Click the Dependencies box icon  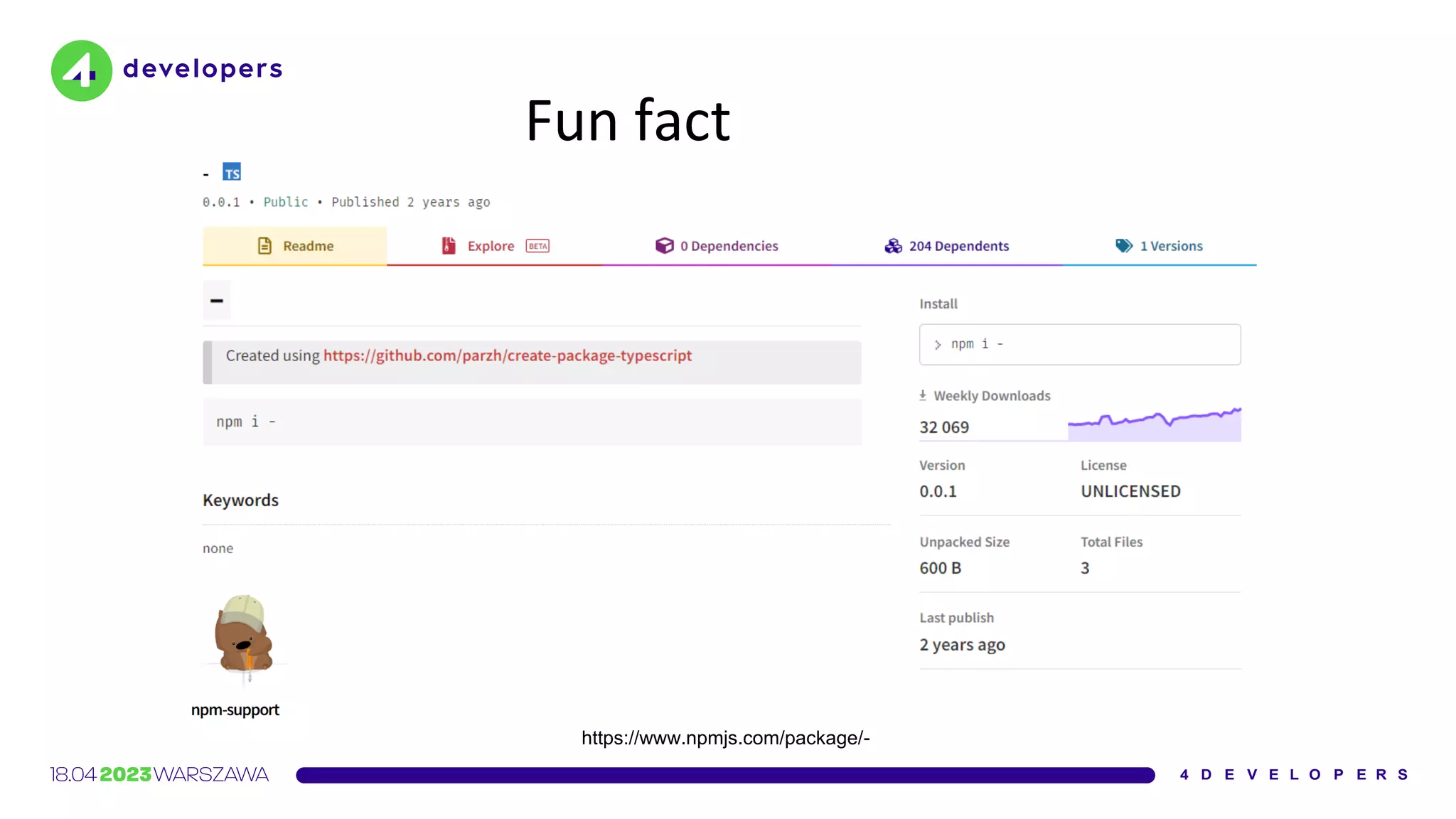(x=664, y=245)
